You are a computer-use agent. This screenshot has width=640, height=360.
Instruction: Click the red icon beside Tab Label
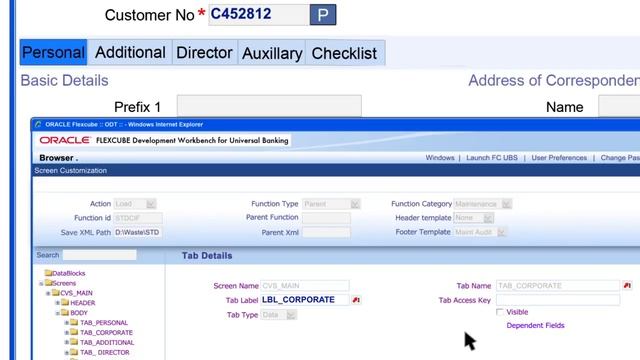(356, 300)
